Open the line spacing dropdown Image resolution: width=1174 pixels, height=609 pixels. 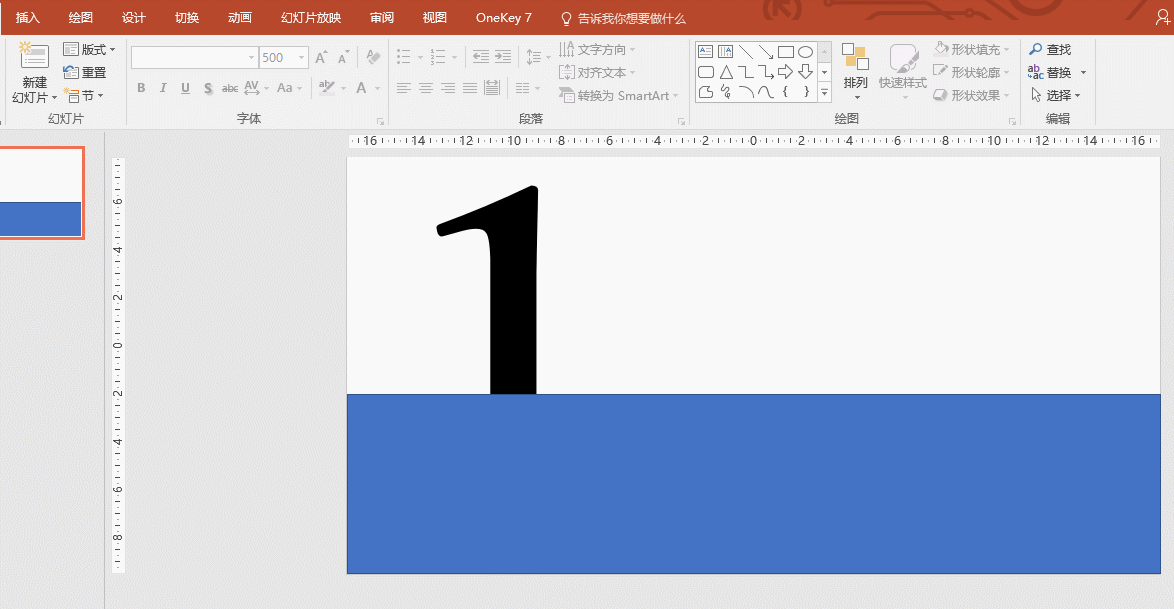tap(538, 57)
